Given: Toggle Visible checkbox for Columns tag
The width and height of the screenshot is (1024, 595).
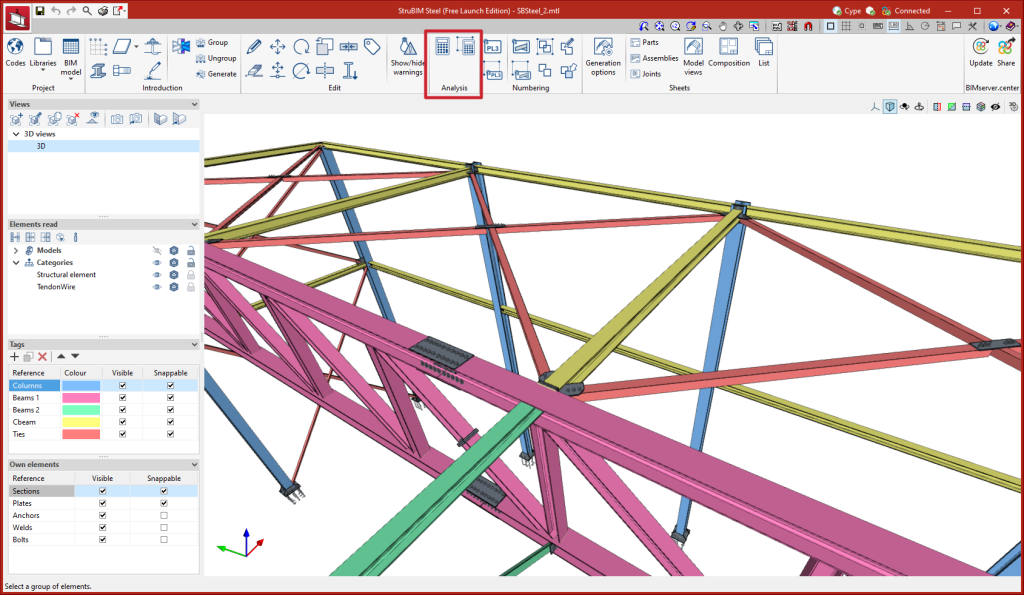Looking at the screenshot, I should 122,385.
